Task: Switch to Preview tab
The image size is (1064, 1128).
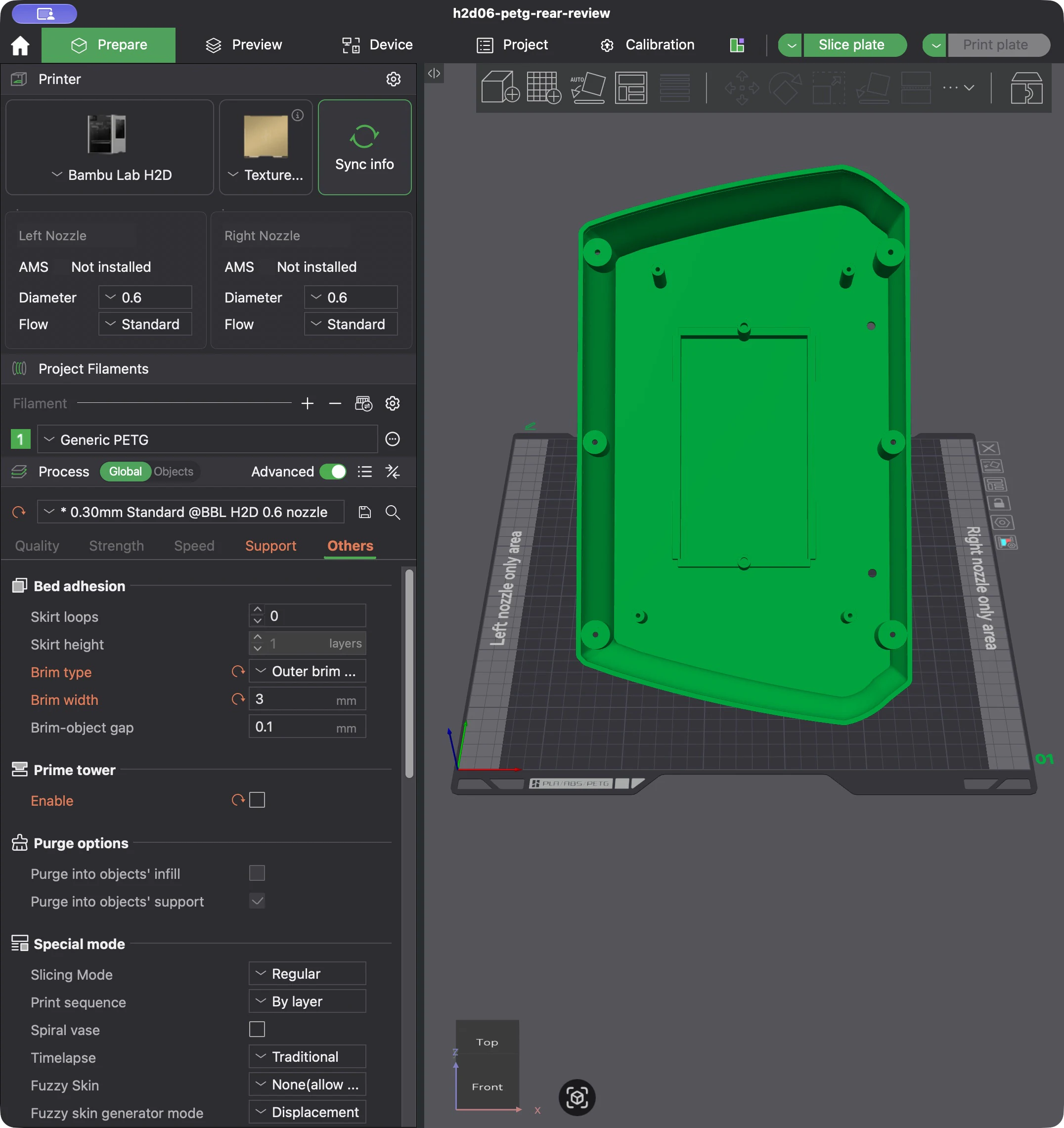Action: point(244,45)
